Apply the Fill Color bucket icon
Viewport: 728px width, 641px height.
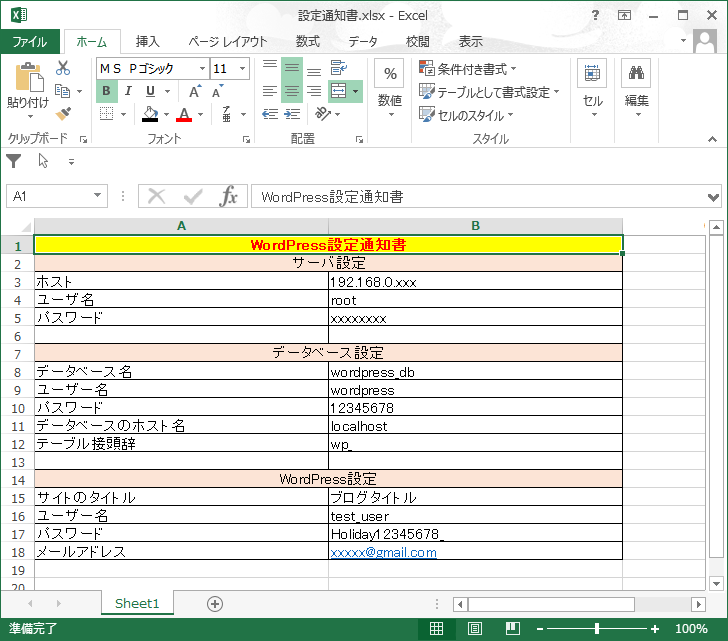pos(150,114)
